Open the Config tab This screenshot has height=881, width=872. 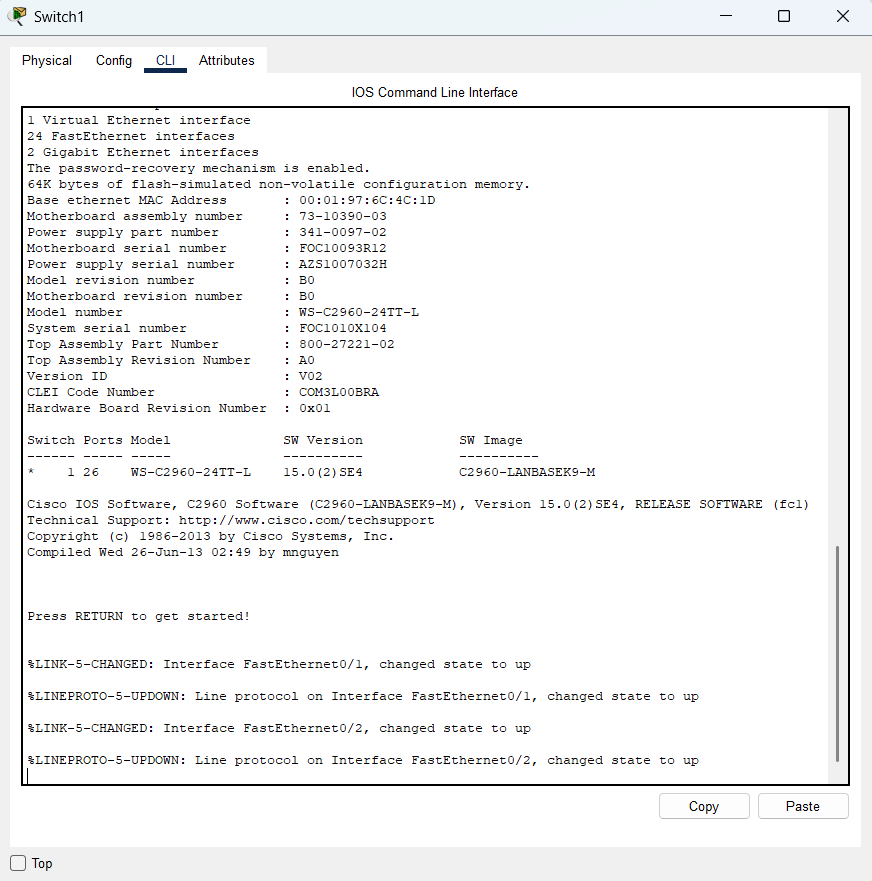coord(114,61)
